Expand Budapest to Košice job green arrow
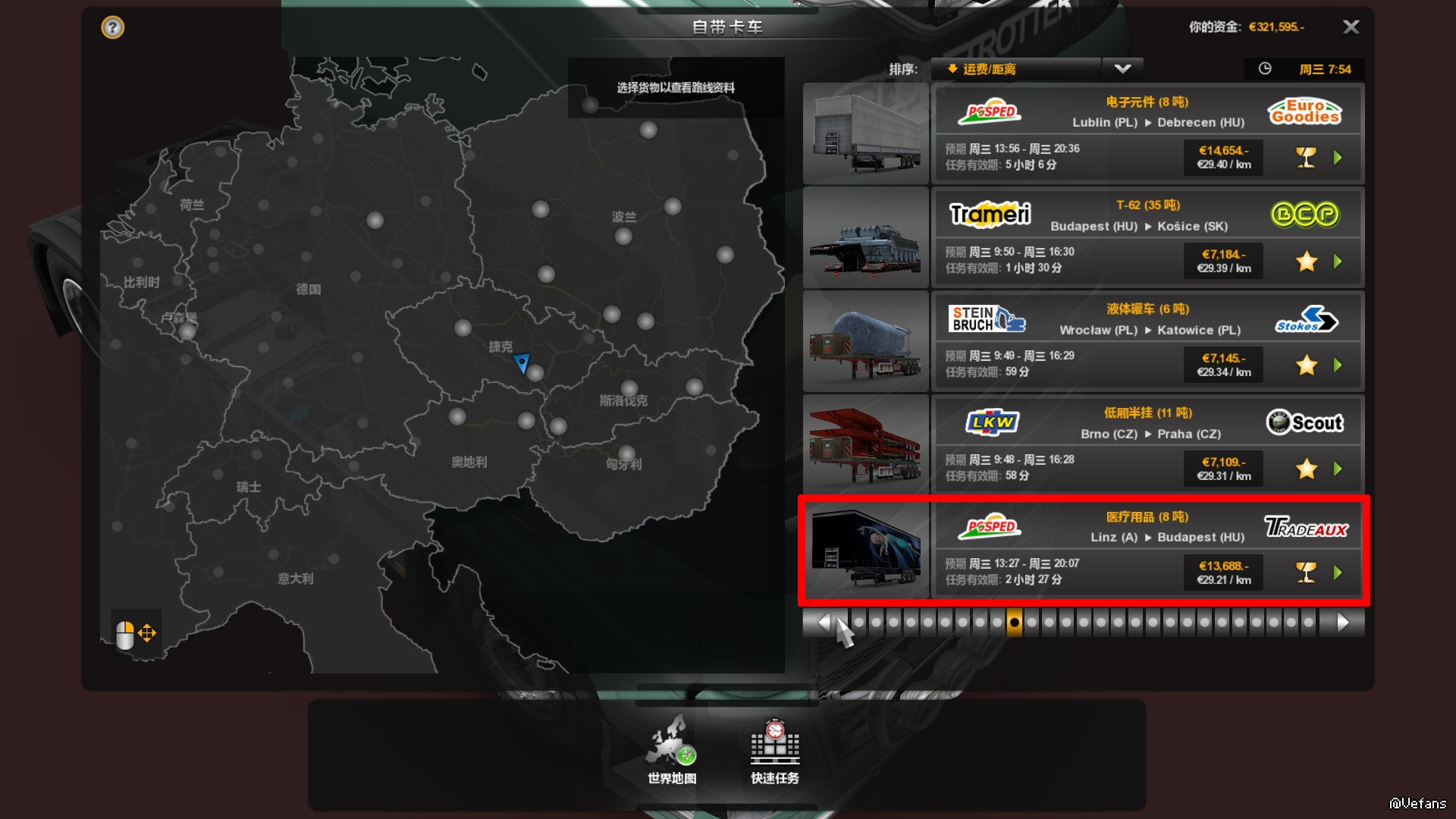 click(x=1338, y=262)
